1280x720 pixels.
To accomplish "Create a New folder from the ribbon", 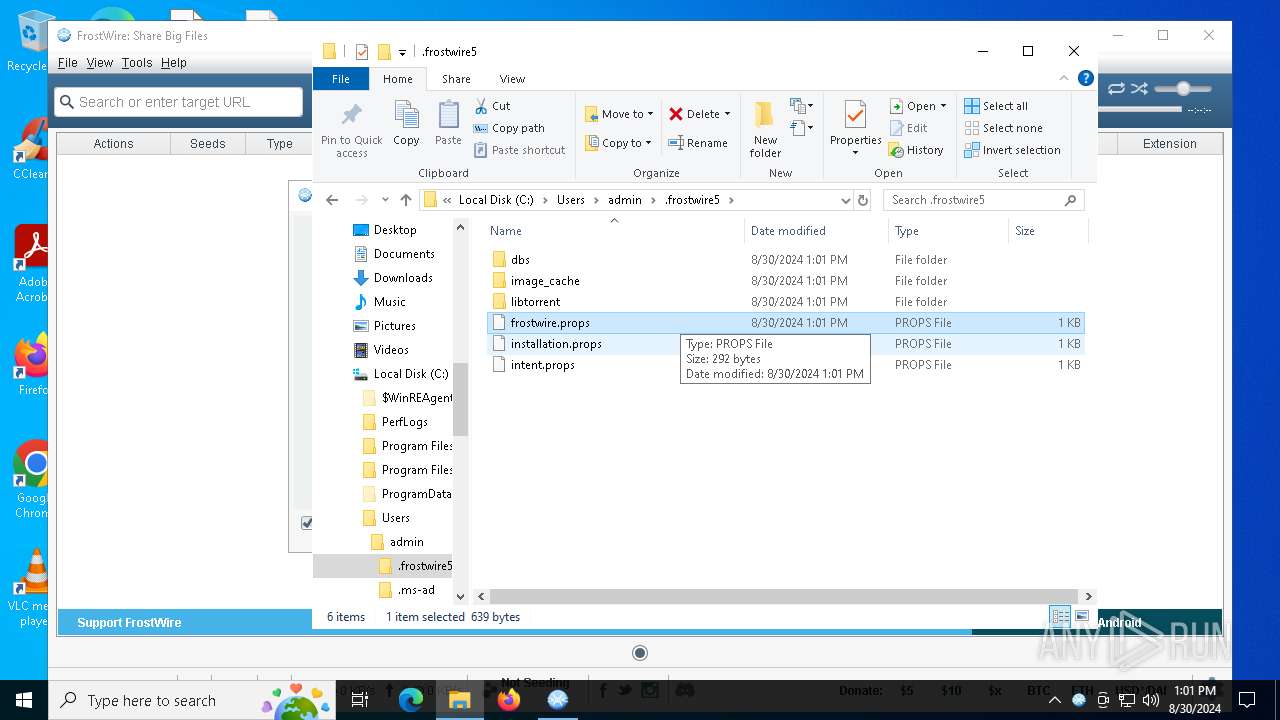I will [x=765, y=129].
